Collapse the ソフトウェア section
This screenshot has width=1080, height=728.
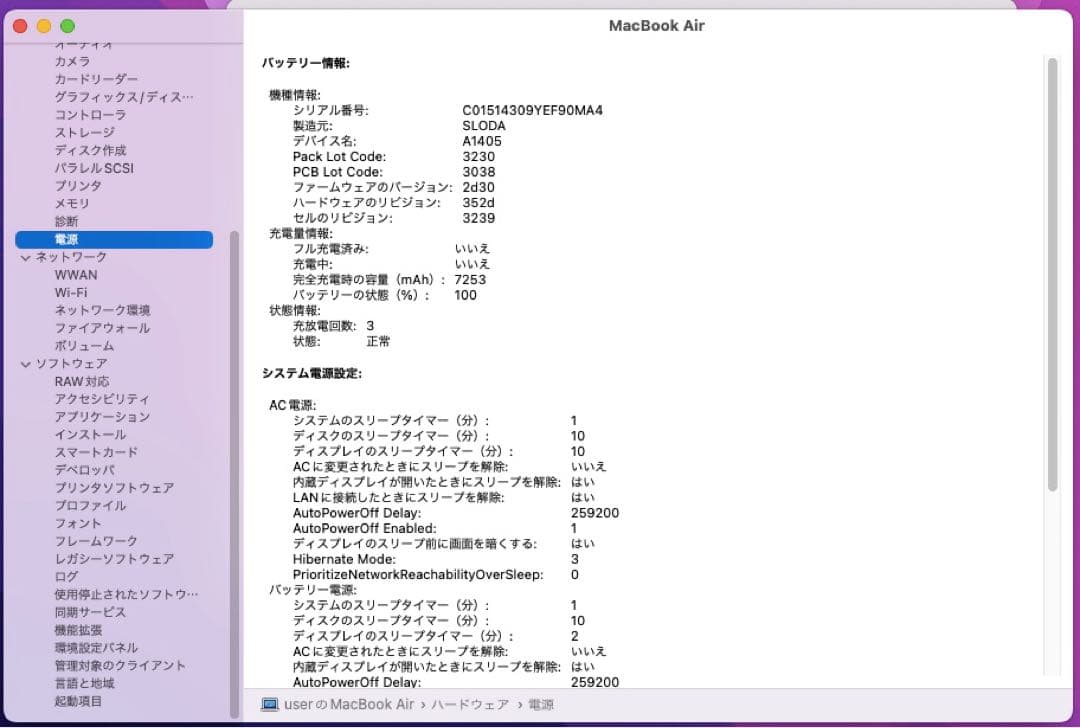pos(25,364)
